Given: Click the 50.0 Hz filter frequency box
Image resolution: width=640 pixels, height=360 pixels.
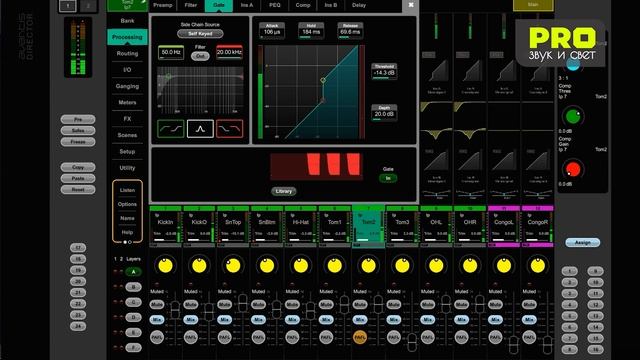Looking at the screenshot, I should [x=171, y=52].
